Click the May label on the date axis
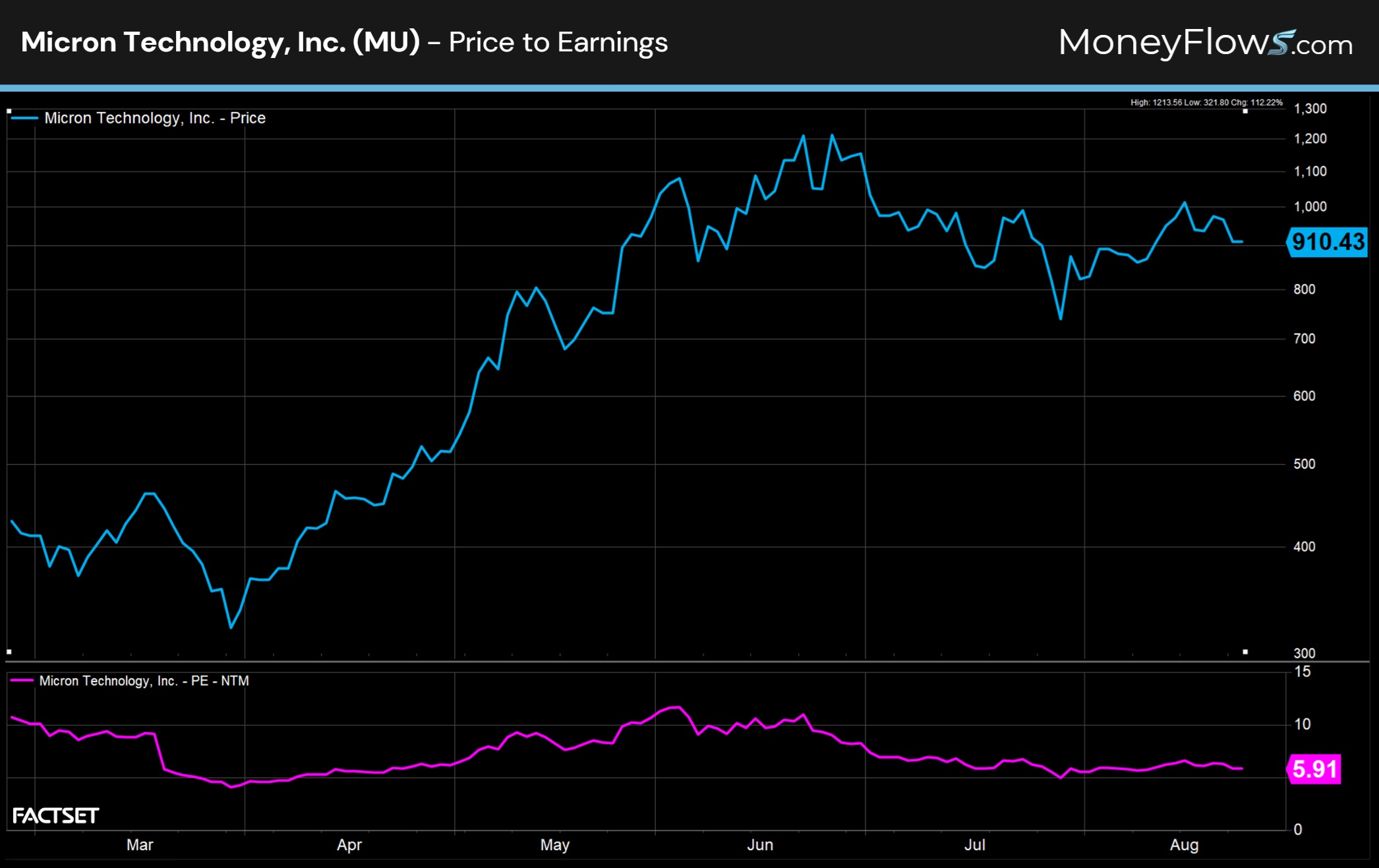This screenshot has height=868, width=1379. pos(555,845)
